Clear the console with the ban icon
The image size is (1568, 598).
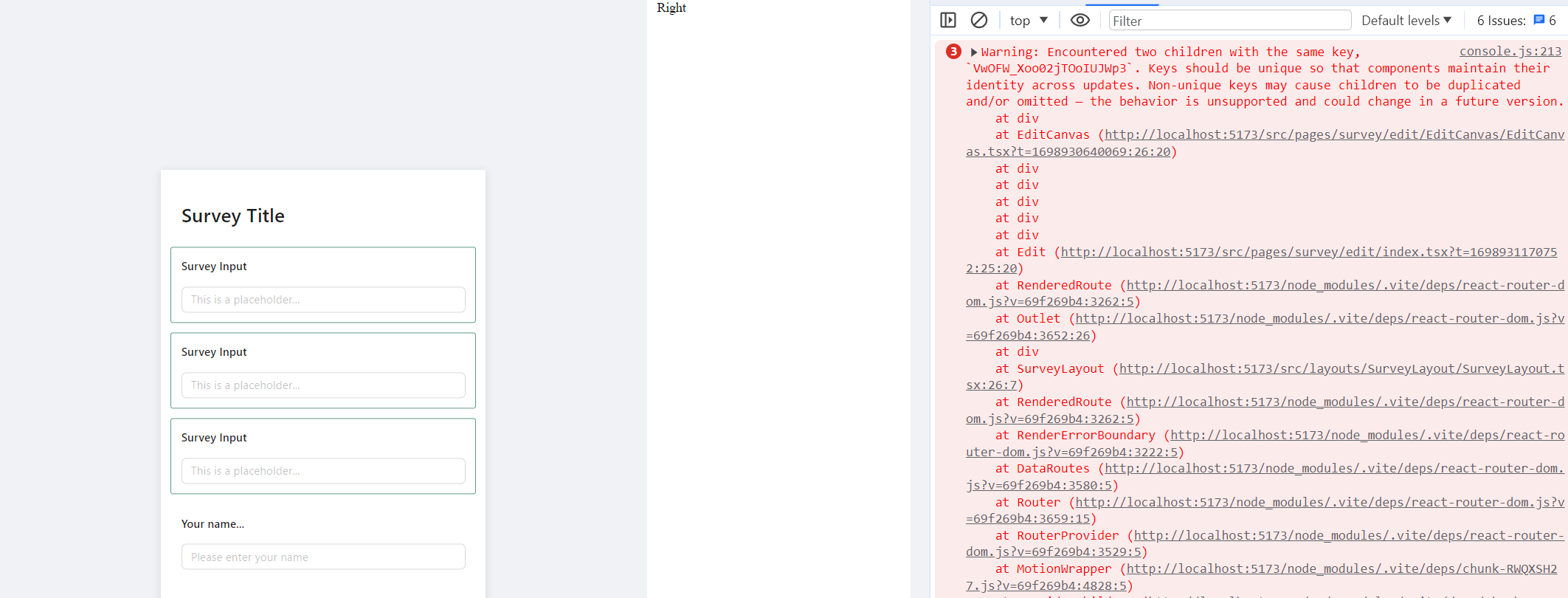979,20
